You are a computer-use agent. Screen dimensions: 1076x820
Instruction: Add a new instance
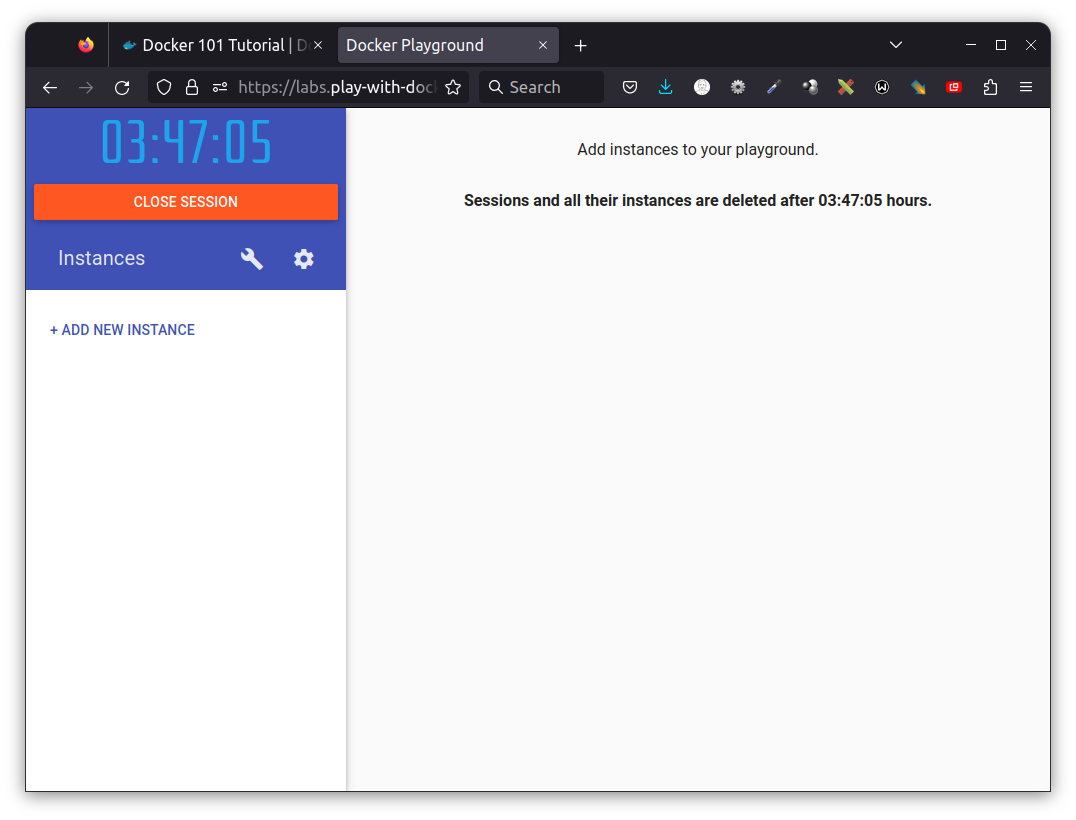click(122, 330)
